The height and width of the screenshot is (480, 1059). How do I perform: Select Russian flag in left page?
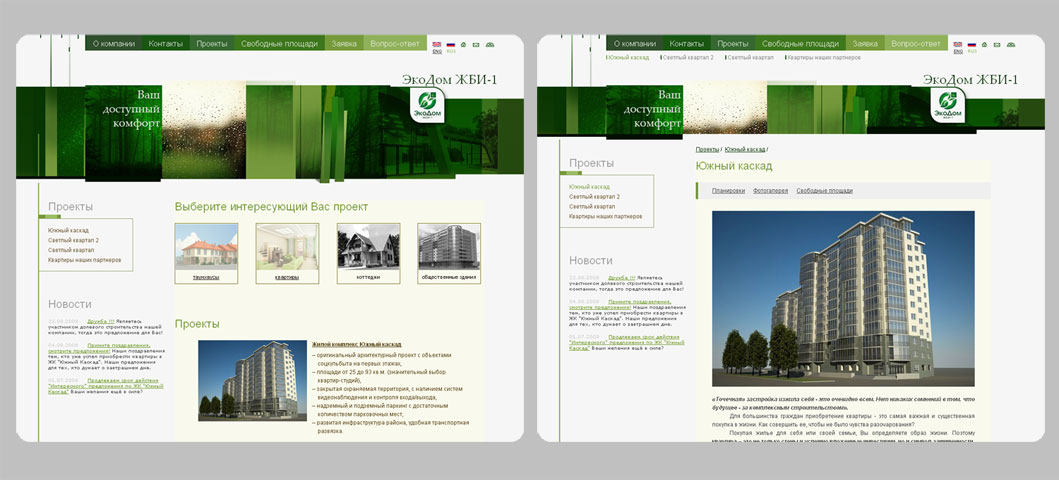(450, 45)
